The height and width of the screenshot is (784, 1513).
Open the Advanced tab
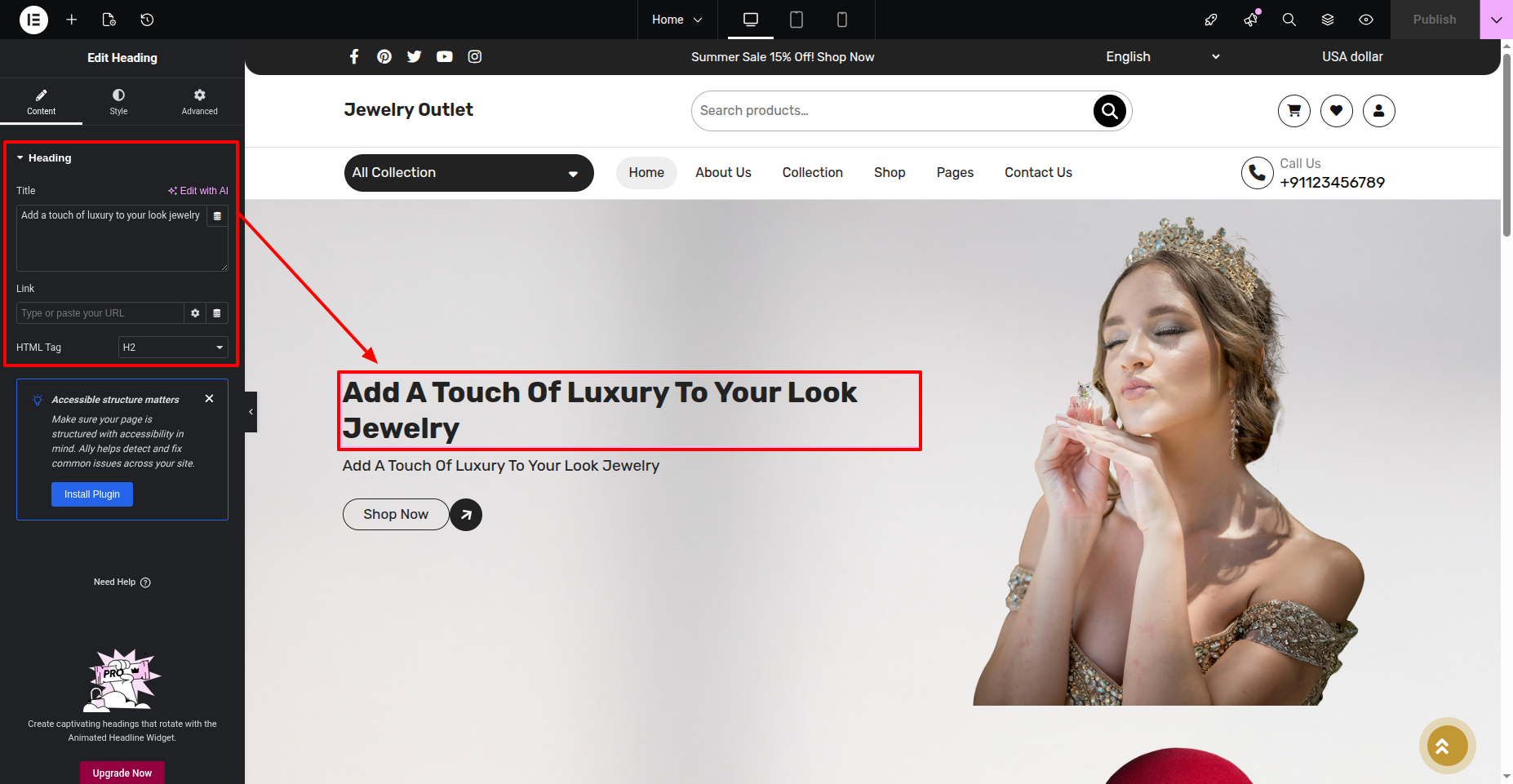tap(199, 102)
